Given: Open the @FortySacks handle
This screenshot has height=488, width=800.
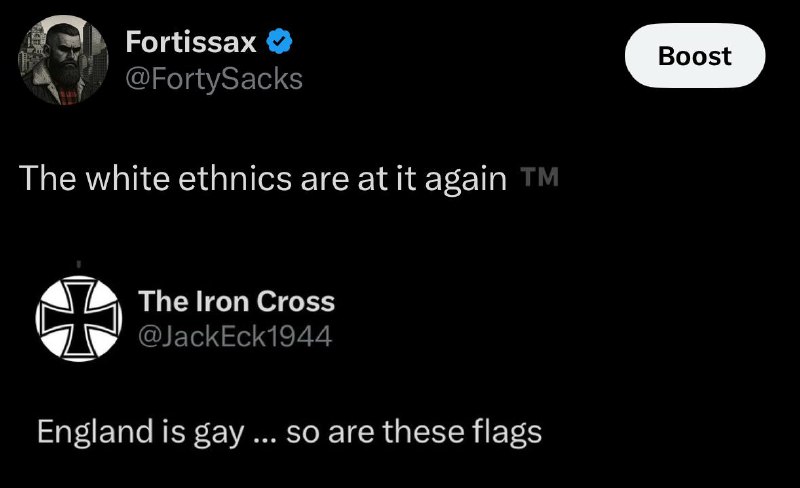Looking at the screenshot, I should (214, 79).
